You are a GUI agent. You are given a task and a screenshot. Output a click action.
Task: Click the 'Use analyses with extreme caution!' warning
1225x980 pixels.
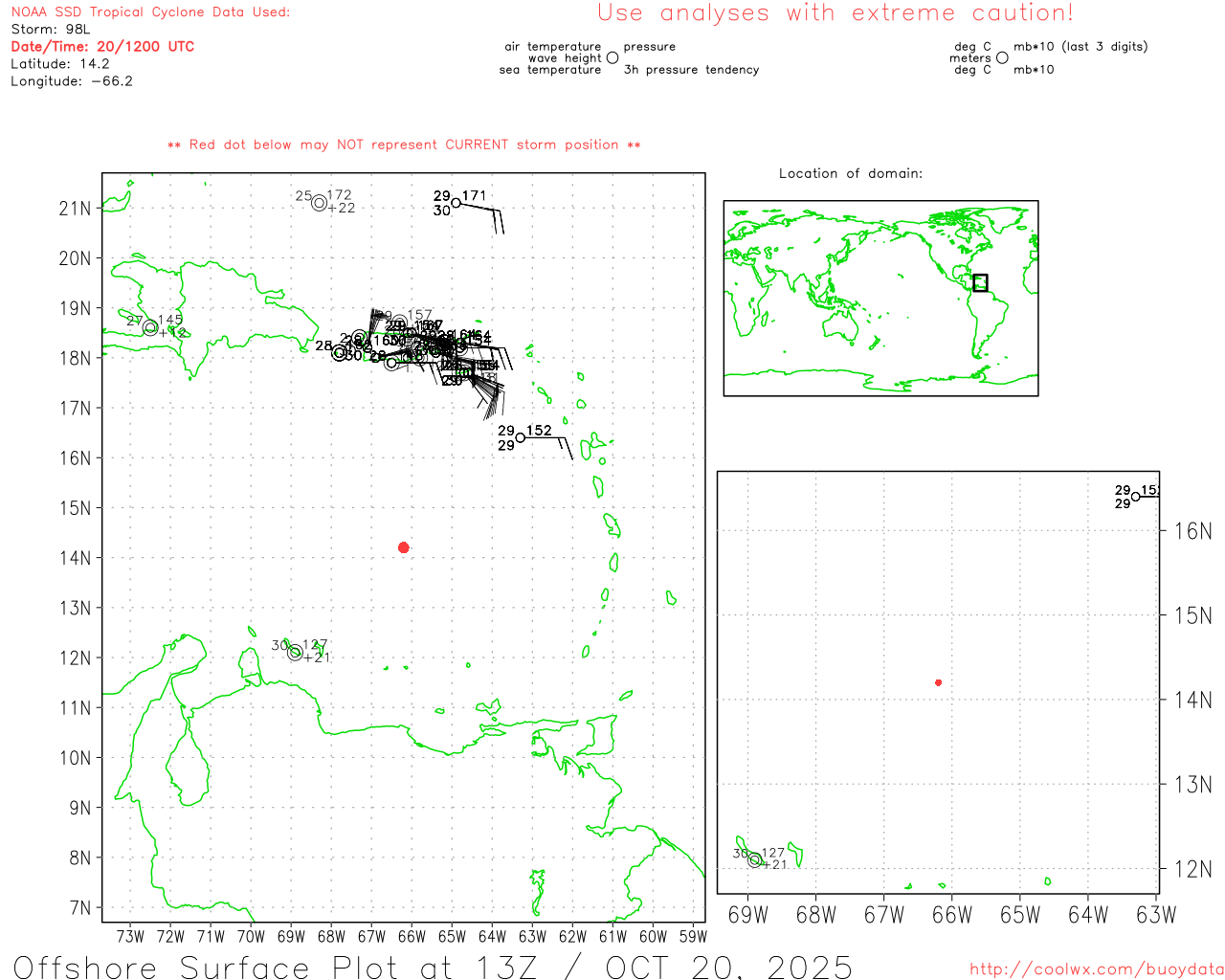pos(835,12)
